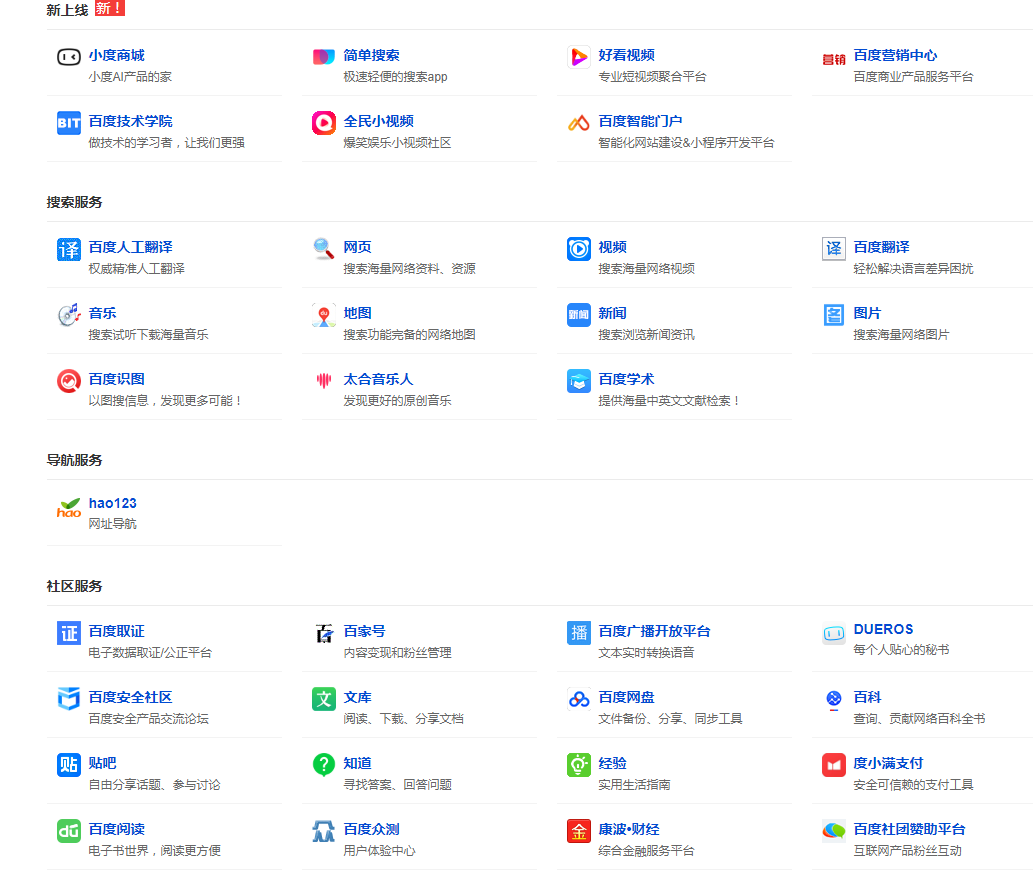The height and width of the screenshot is (877, 1033).
Task: Open the 图片 search link
Action: (x=867, y=313)
